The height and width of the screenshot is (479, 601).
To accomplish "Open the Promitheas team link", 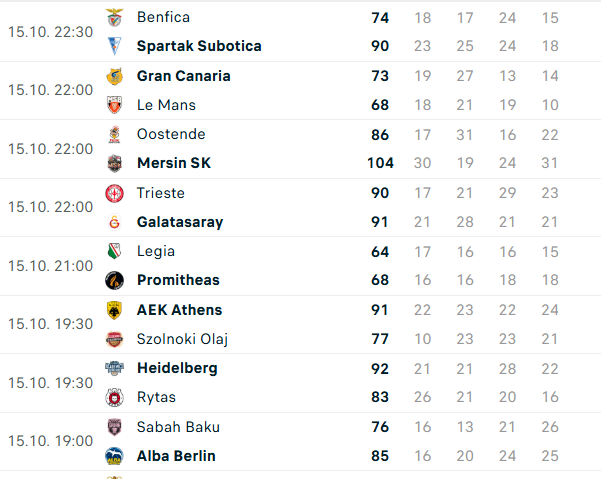I will 178,280.
